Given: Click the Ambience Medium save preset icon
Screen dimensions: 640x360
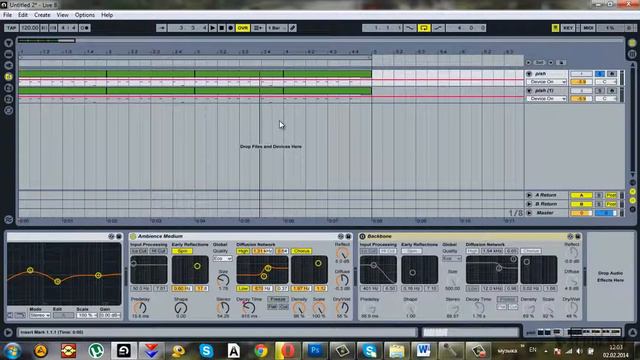Looking at the screenshot, I should click(x=348, y=236).
